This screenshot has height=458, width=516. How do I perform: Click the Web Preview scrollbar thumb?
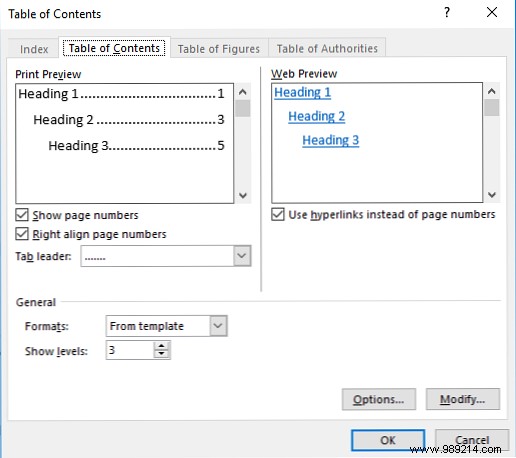pyautogui.click(x=492, y=108)
